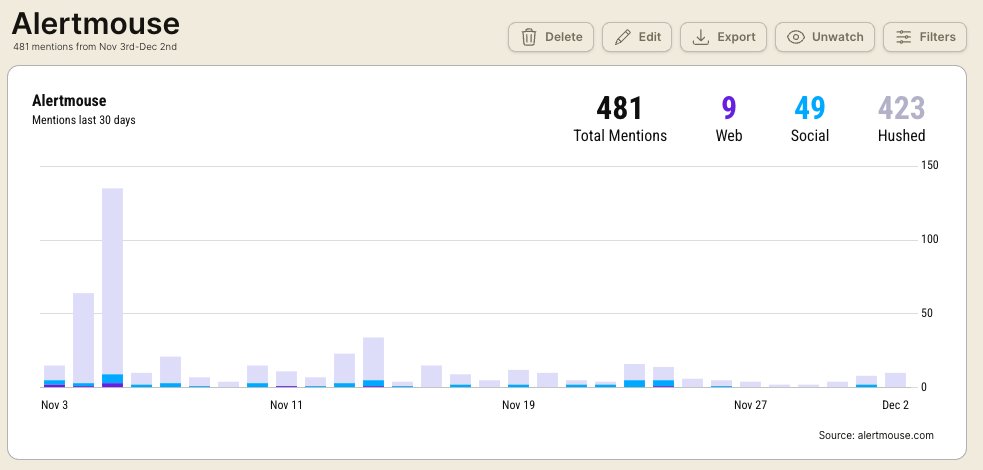The image size is (983, 470).
Task: Click the sliders icon in Filters button
Action: (x=903, y=37)
